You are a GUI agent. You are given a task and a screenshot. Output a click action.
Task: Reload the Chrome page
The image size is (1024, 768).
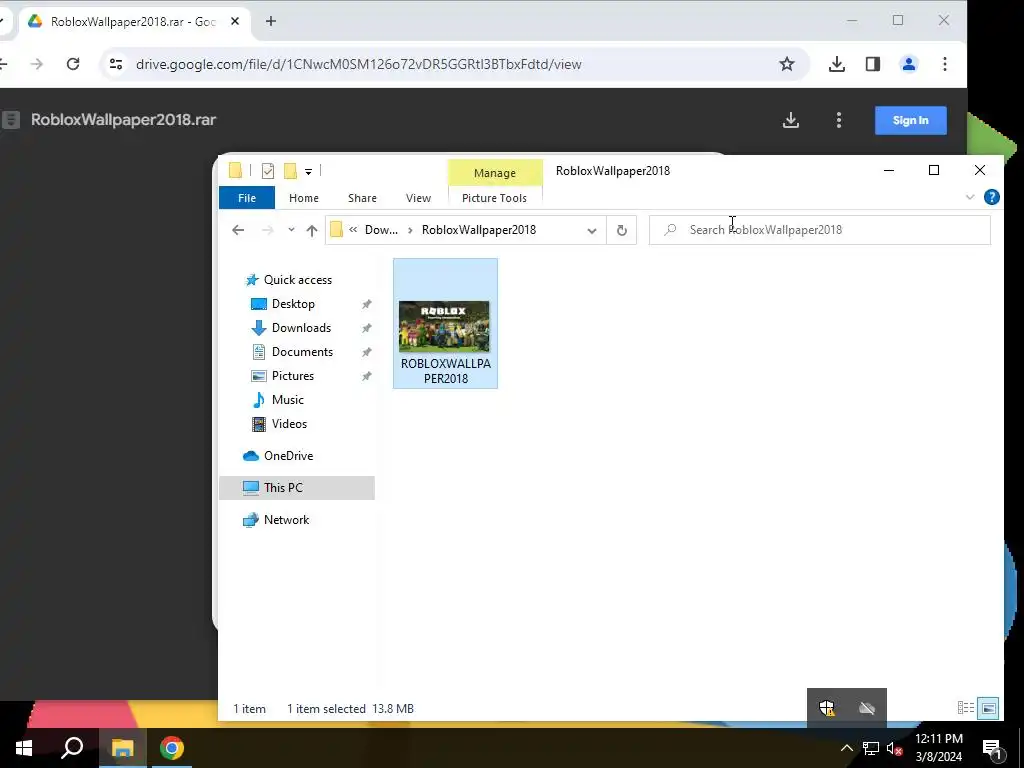coord(73,64)
